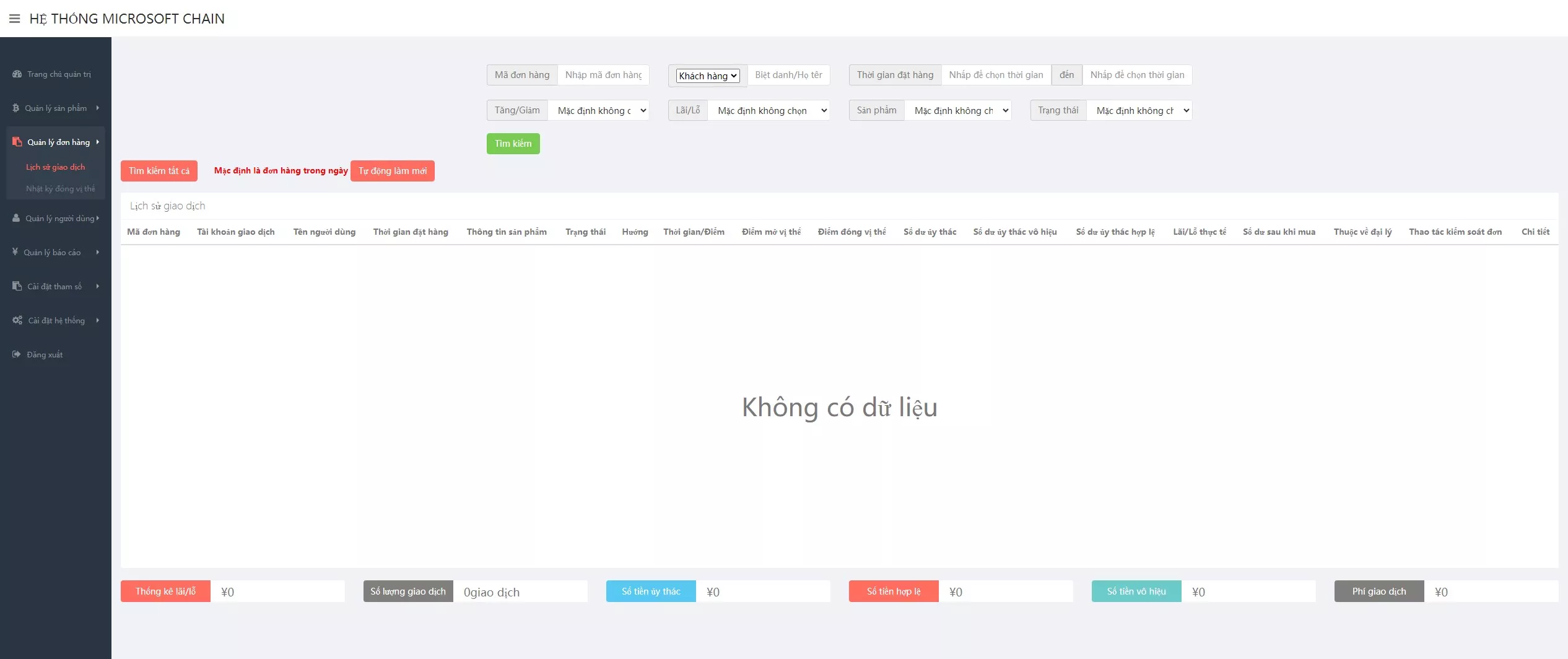Open the Khách hàng dropdown selector
This screenshot has height=659, width=1568.
tap(707, 75)
